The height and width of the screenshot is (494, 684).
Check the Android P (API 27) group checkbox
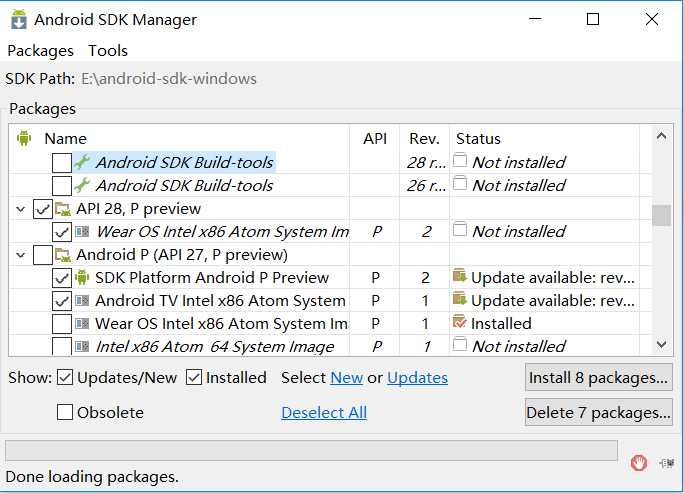[x=43, y=255]
